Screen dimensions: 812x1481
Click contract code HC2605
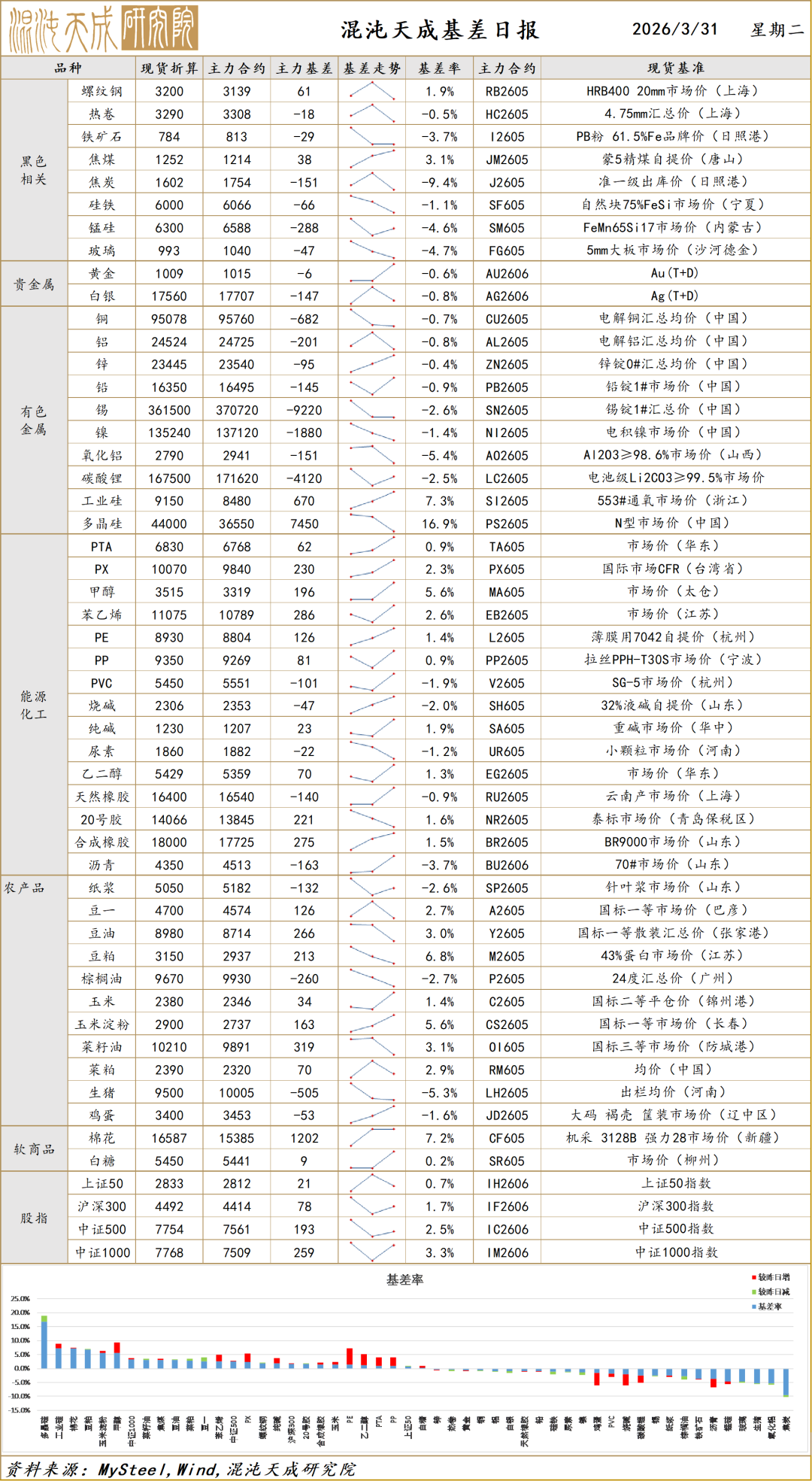[507, 114]
